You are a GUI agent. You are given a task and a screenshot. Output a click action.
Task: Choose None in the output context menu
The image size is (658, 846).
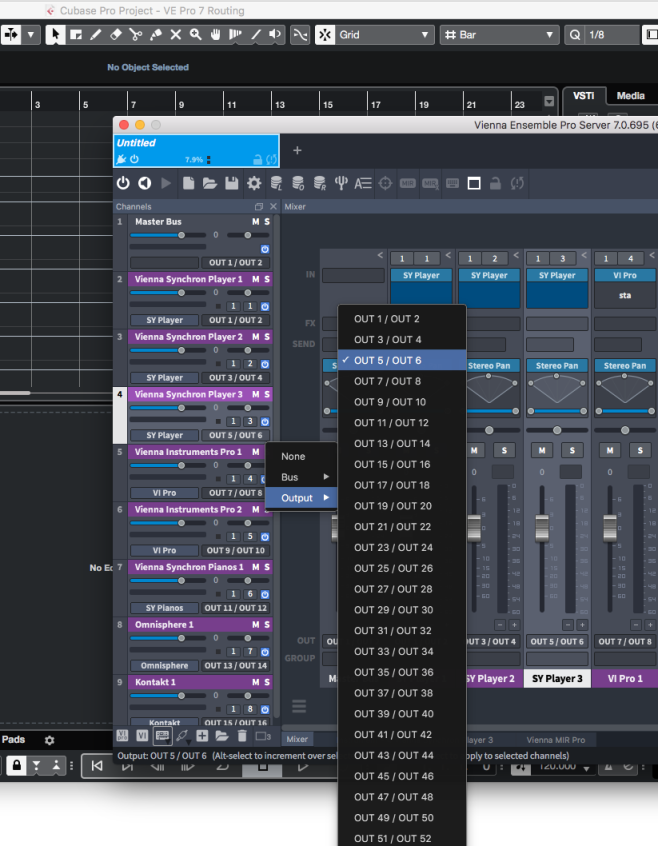click(x=301, y=456)
